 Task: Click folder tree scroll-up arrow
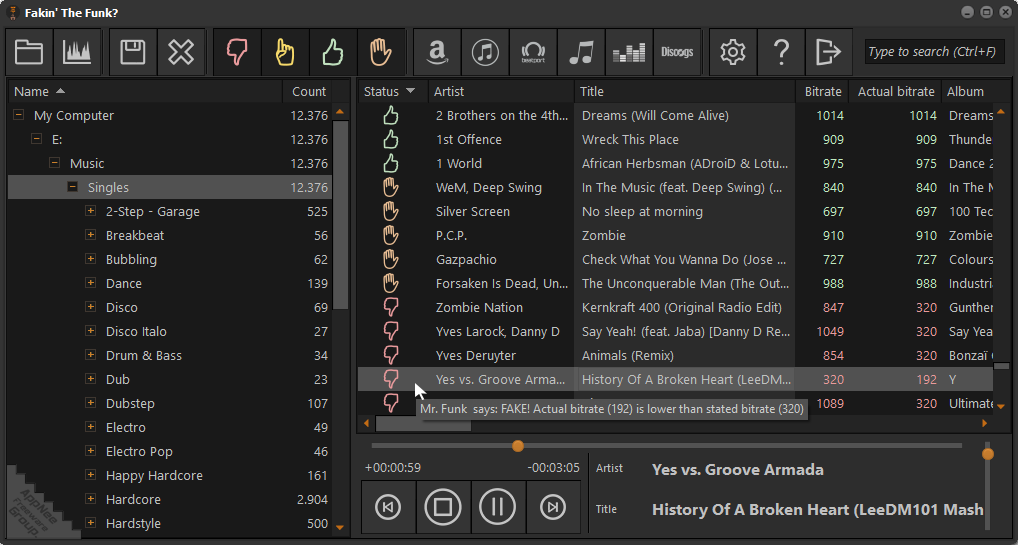(x=339, y=112)
